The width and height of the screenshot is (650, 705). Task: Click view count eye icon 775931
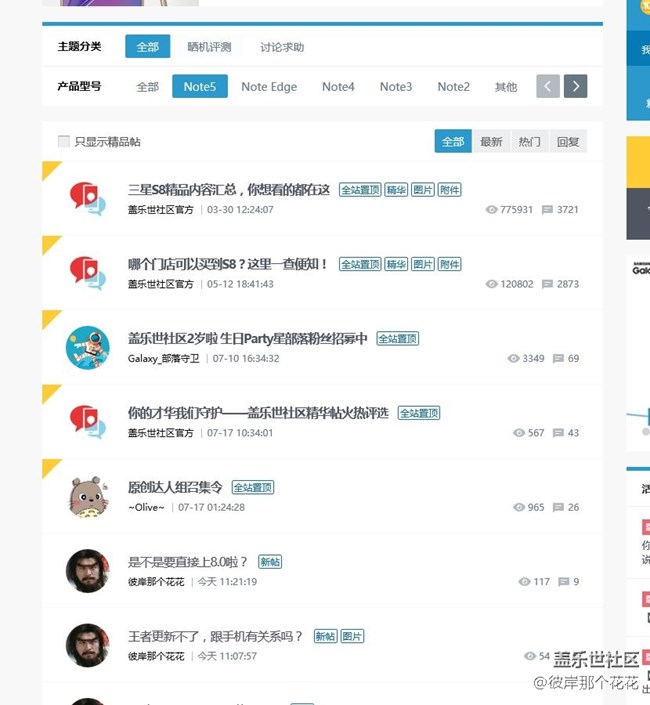pos(491,210)
